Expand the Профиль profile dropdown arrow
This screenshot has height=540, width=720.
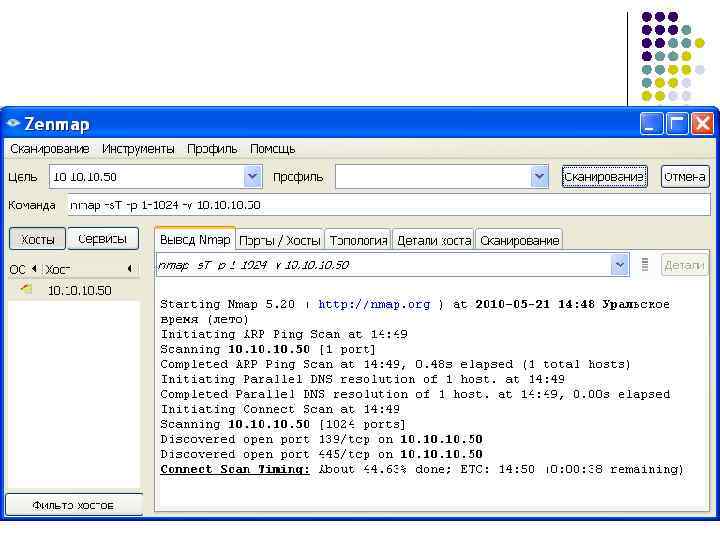[540, 176]
